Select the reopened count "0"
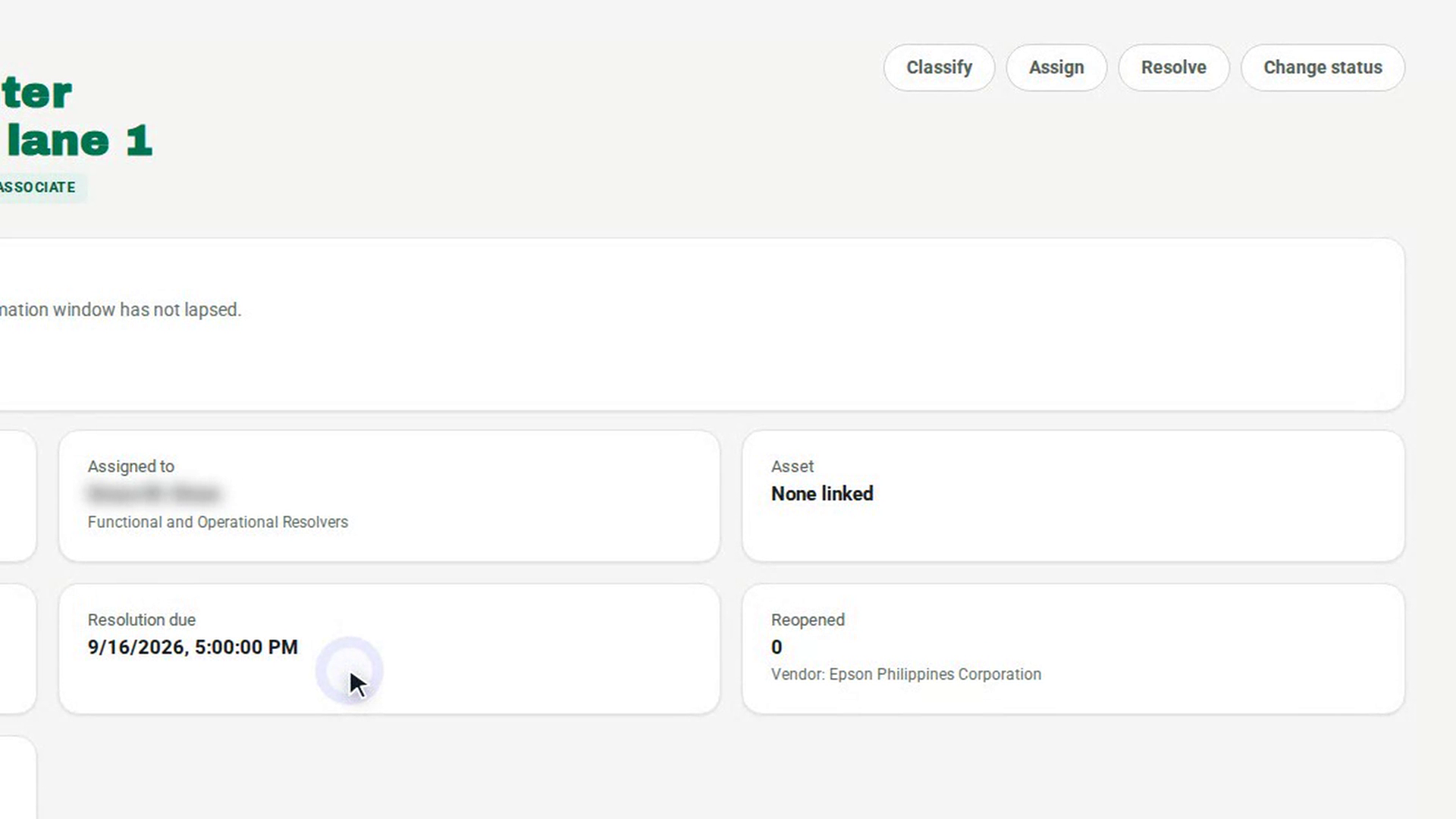Screen dimensions: 1456x819 point(777,647)
